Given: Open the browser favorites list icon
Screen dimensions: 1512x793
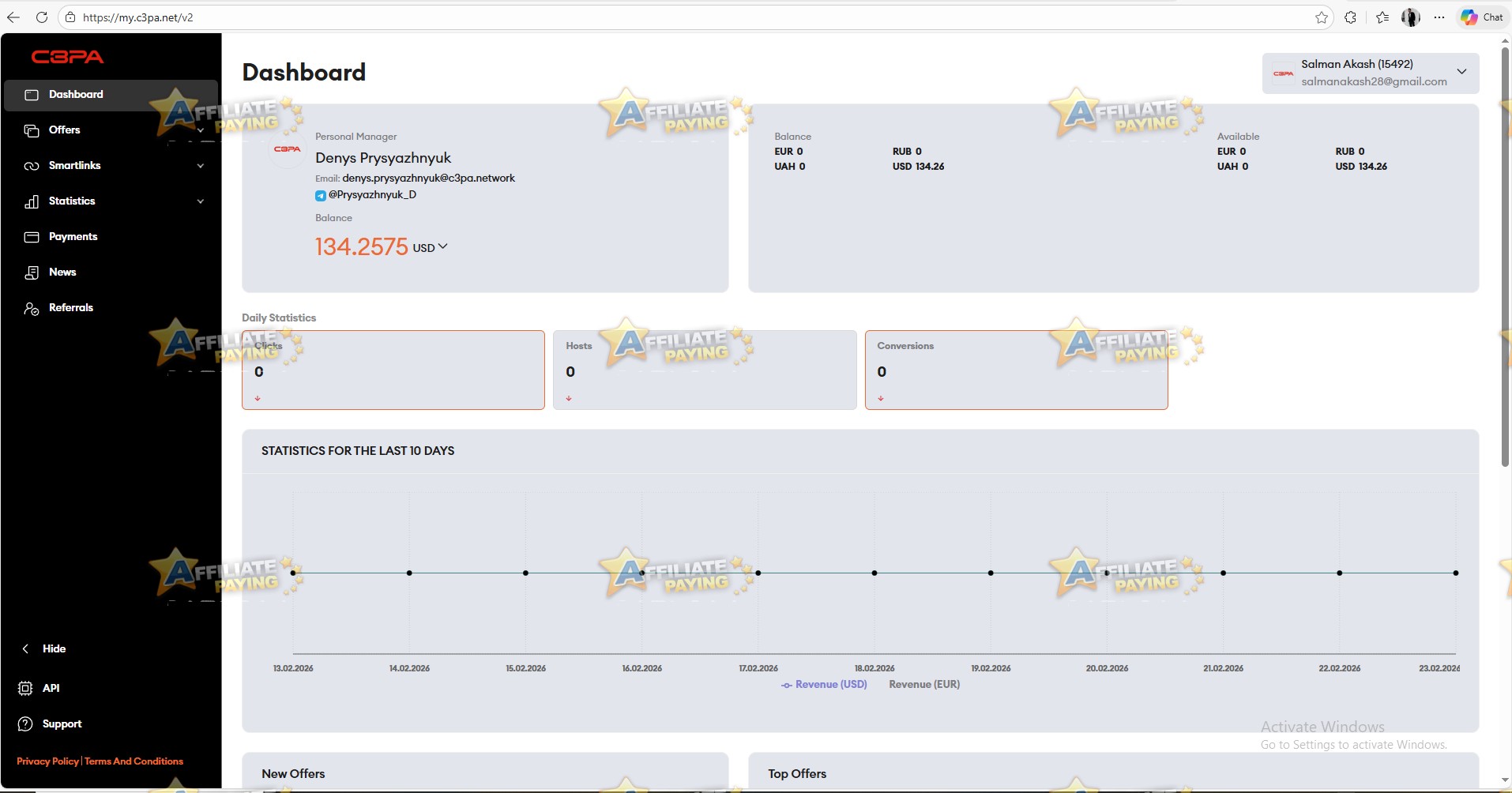Looking at the screenshot, I should tap(1382, 17).
